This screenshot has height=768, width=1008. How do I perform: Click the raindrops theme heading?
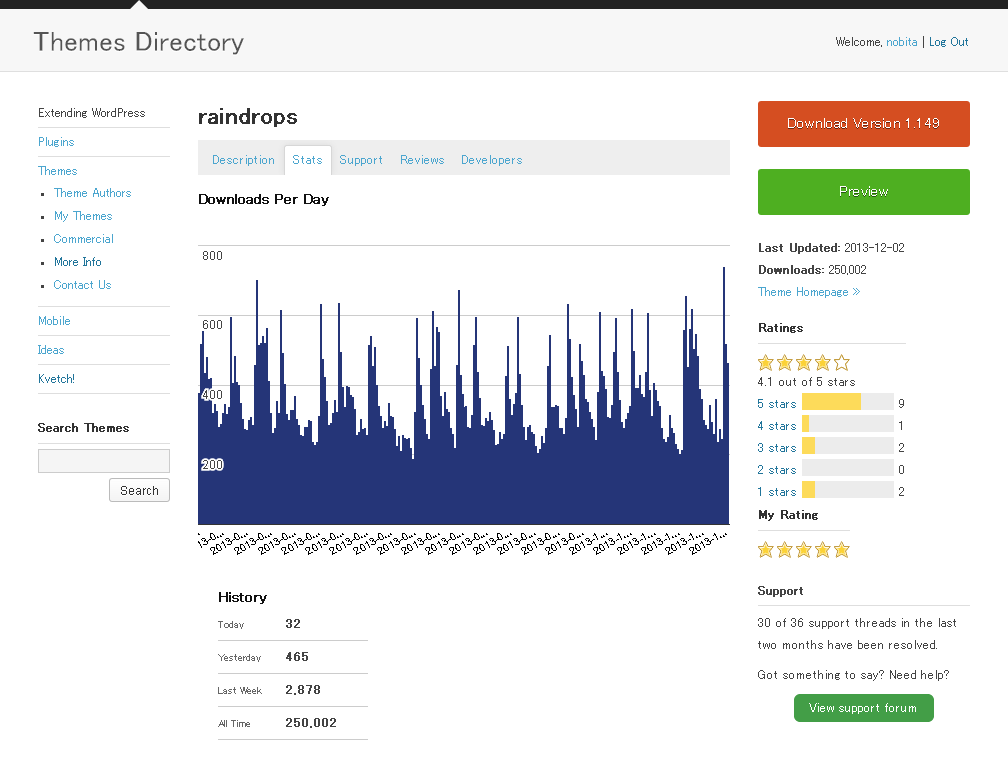tap(248, 117)
